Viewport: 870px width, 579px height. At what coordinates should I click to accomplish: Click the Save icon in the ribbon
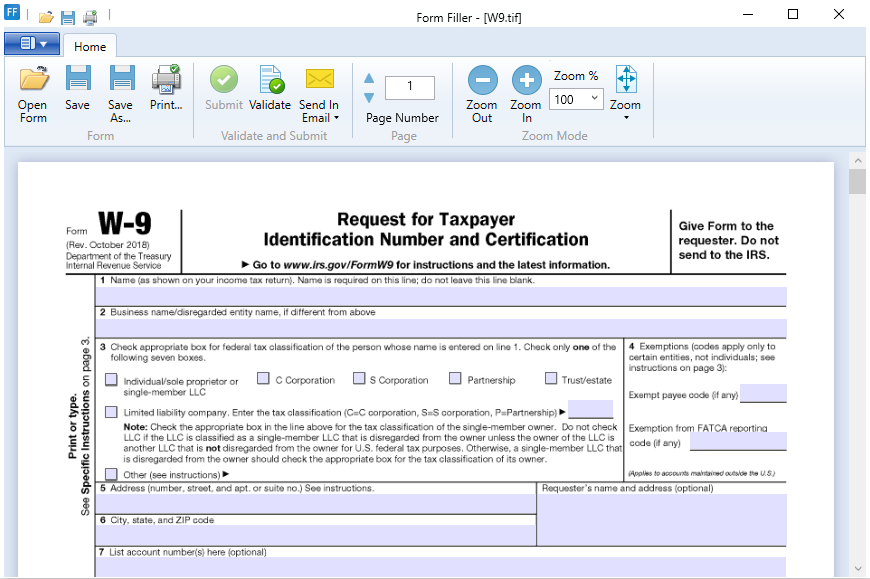(77, 79)
